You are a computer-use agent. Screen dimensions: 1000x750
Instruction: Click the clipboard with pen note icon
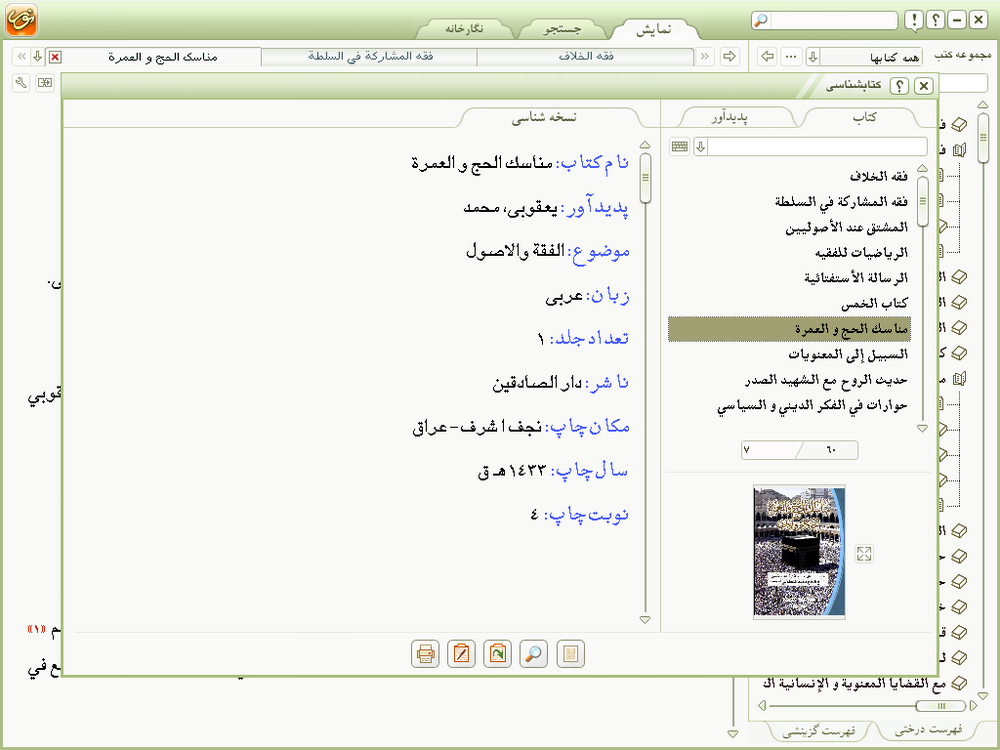coord(461,654)
